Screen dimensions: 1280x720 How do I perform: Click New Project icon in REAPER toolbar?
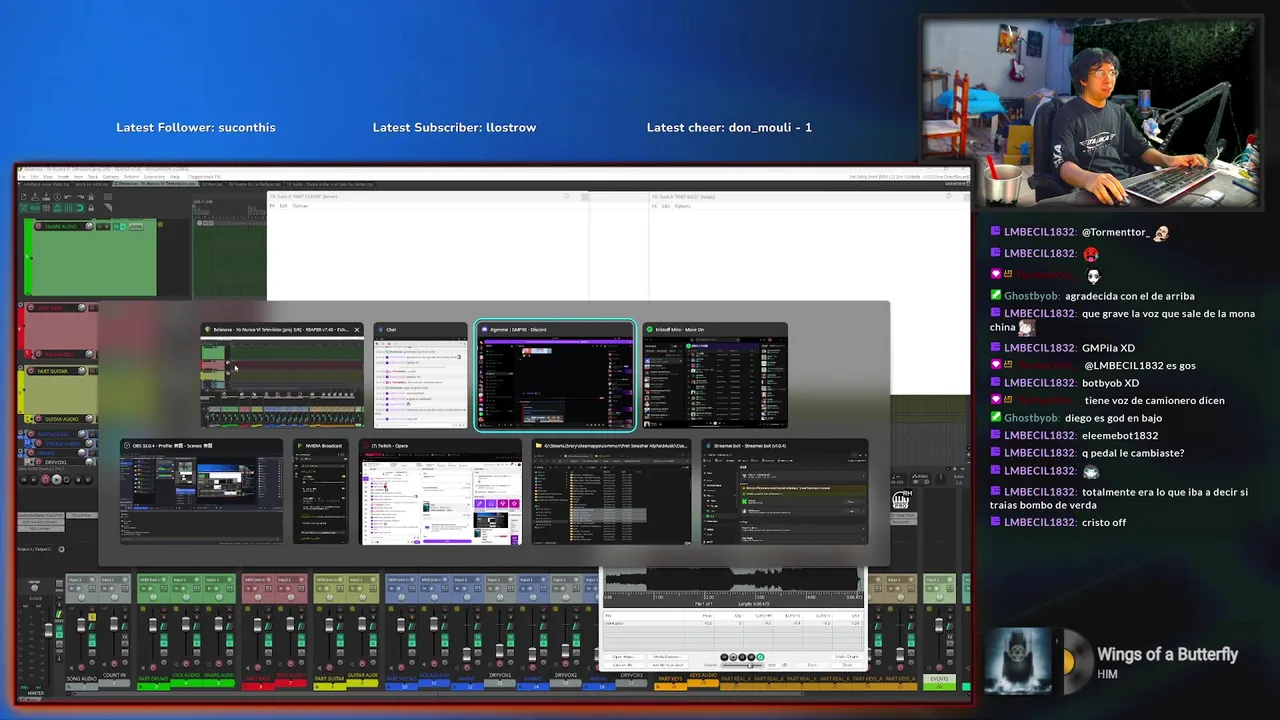[x=24, y=196]
